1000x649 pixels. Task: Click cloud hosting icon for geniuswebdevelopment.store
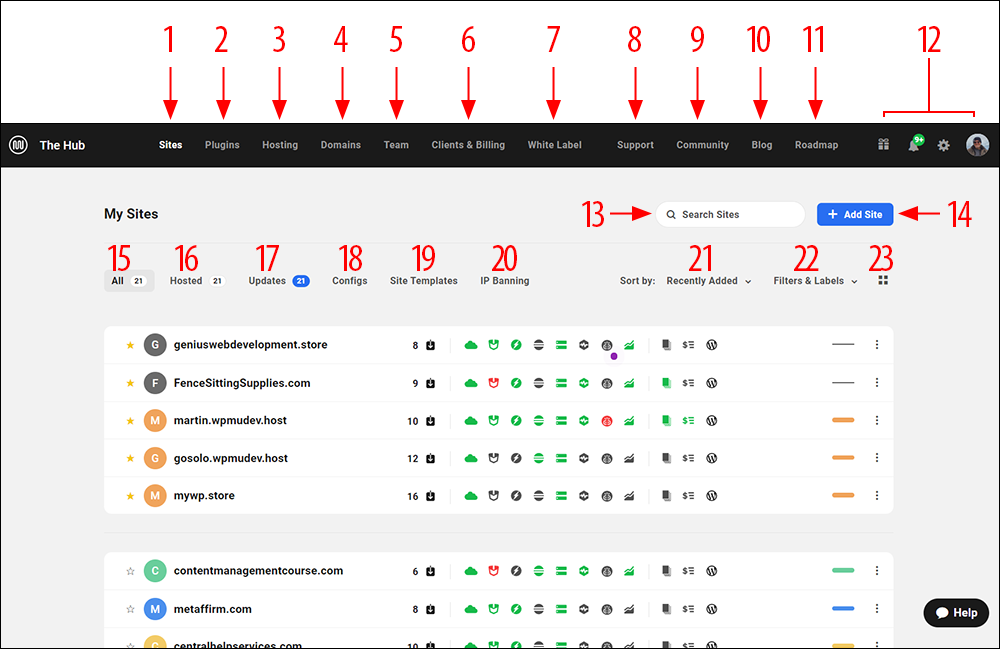pos(471,345)
